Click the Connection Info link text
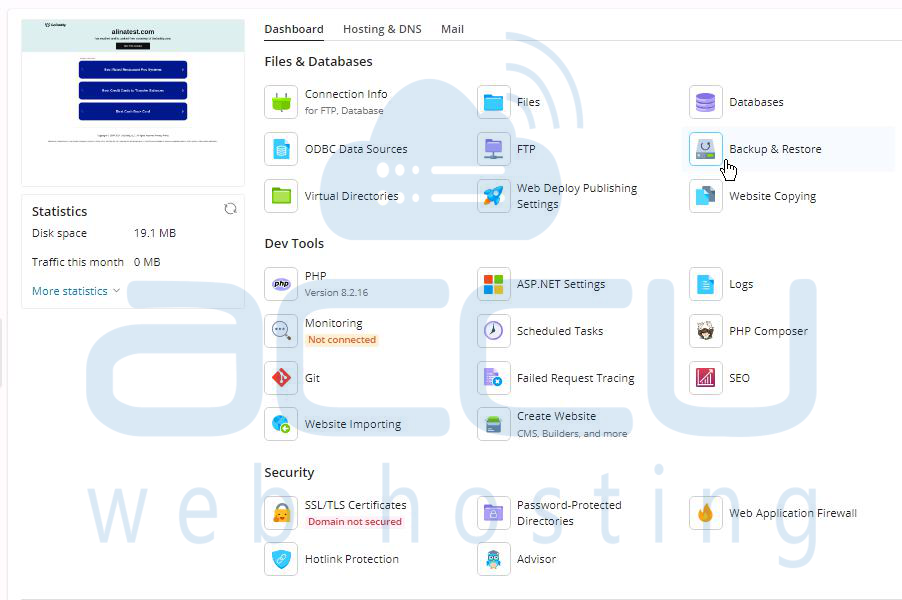Viewport: 902px width, 600px height. click(346, 94)
